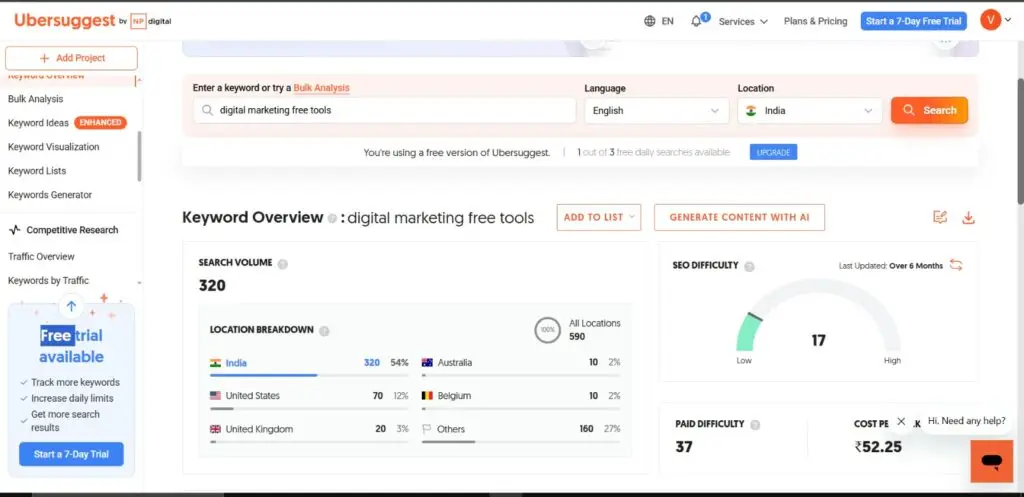Click the paid difficulty value 37
The height and width of the screenshot is (497, 1024).
click(684, 447)
